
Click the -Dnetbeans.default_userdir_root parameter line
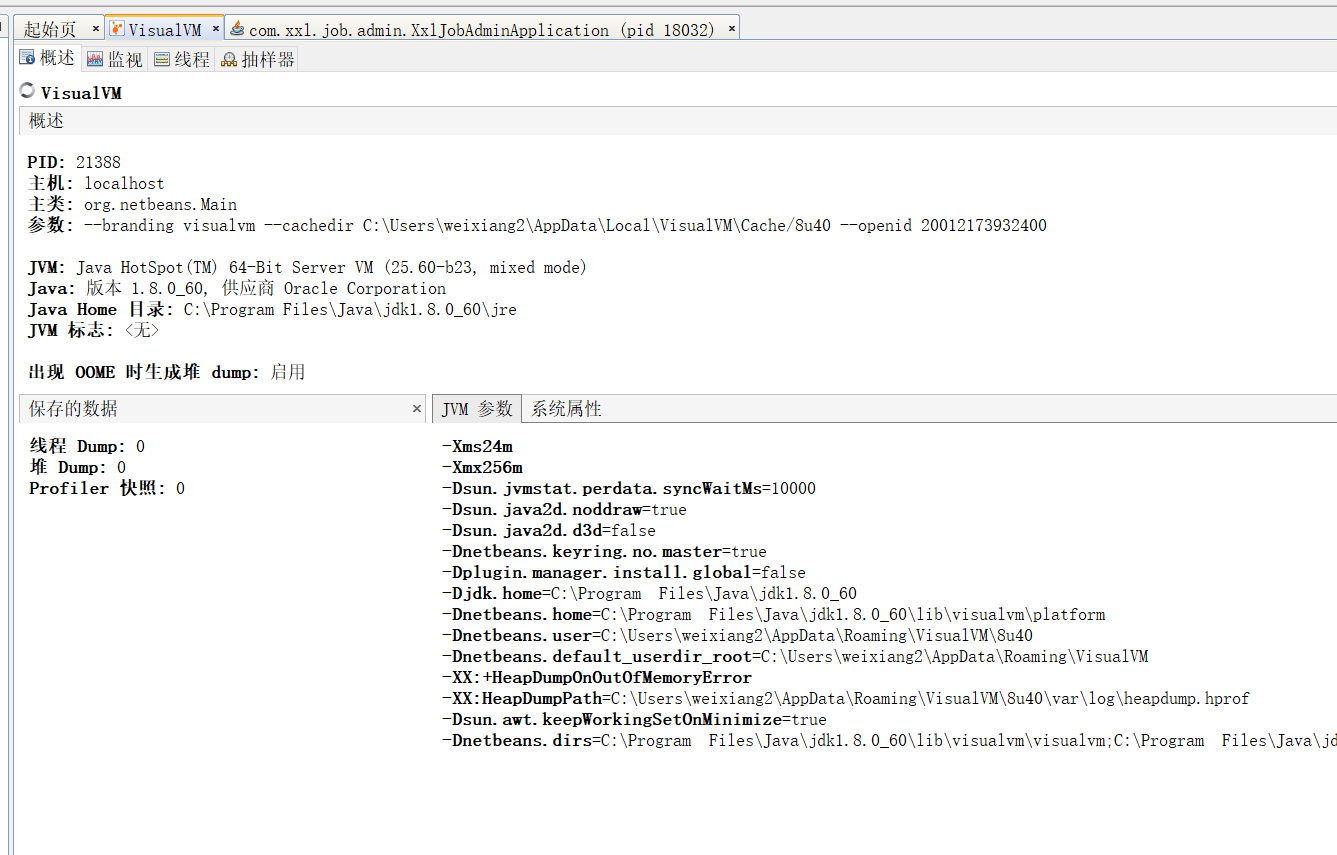pyautogui.click(x=795, y=656)
